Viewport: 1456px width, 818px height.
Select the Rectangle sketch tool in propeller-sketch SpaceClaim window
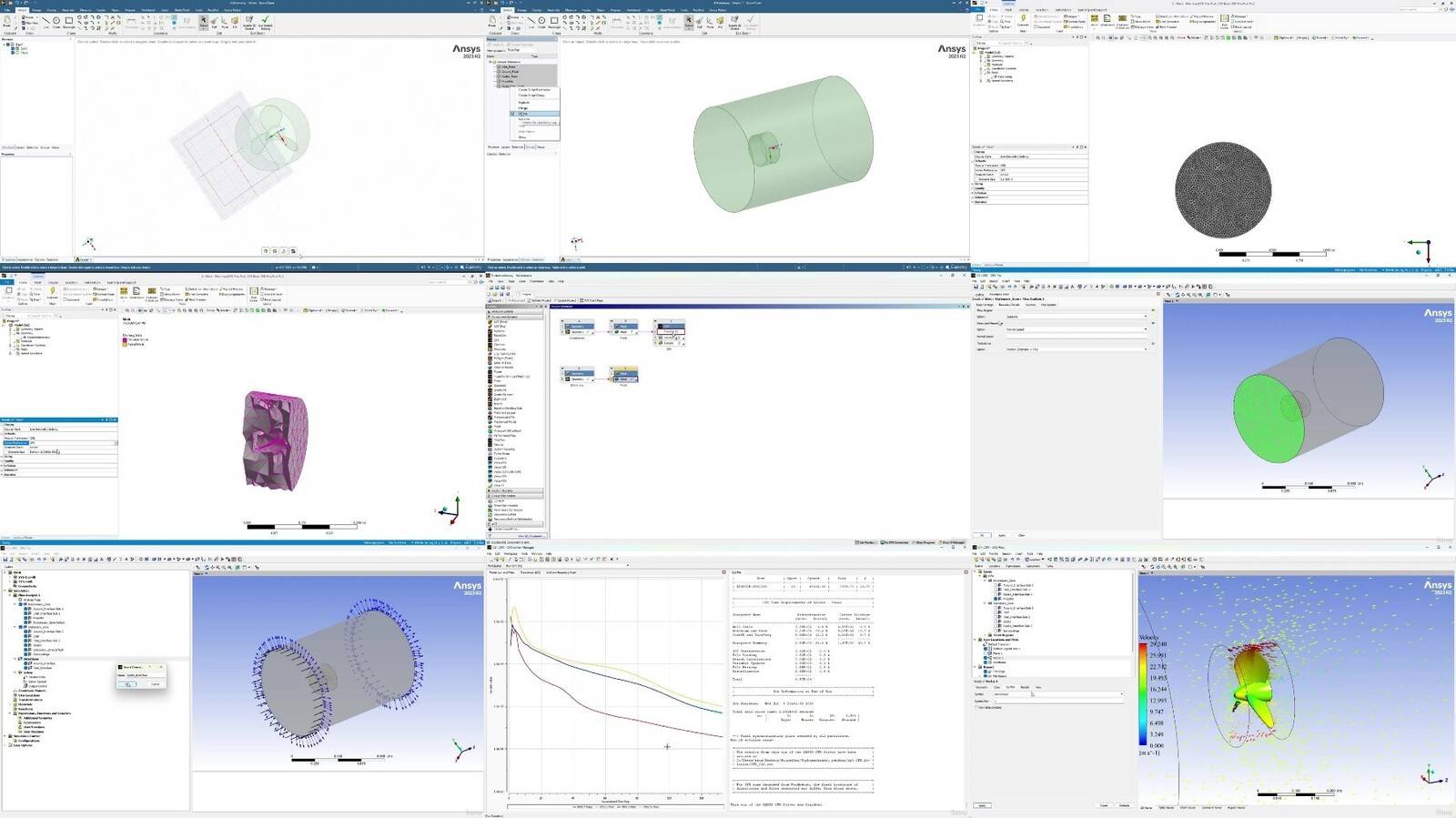pos(69,21)
